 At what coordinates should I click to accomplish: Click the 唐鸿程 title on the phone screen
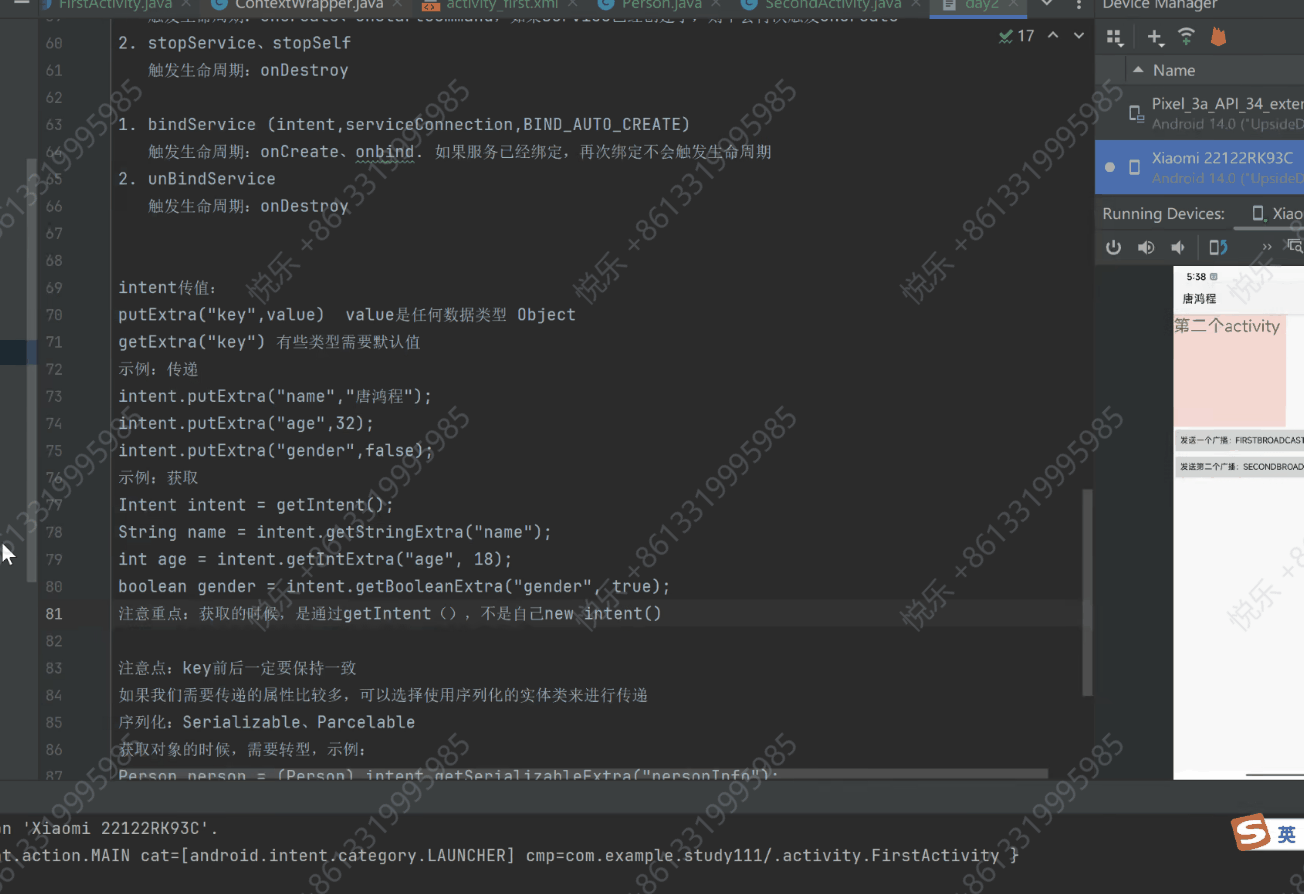(x=1199, y=298)
